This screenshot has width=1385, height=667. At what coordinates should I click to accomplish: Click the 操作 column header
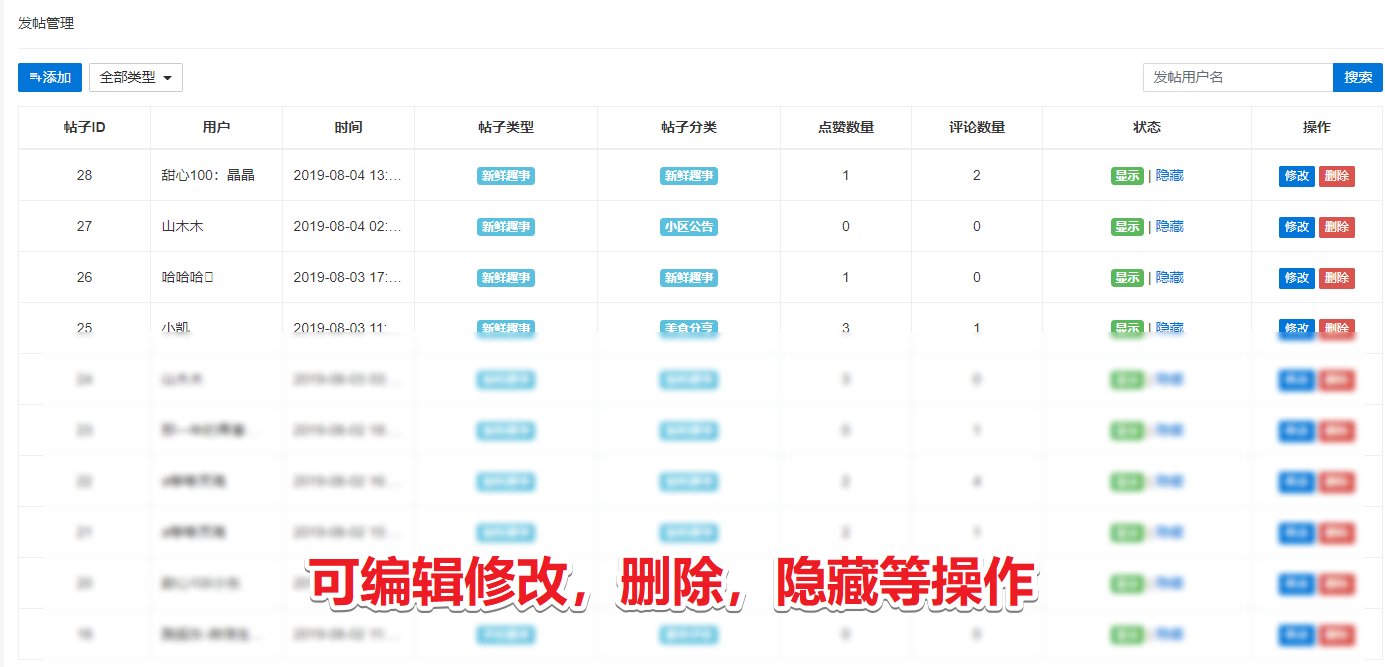pyautogui.click(x=1317, y=128)
